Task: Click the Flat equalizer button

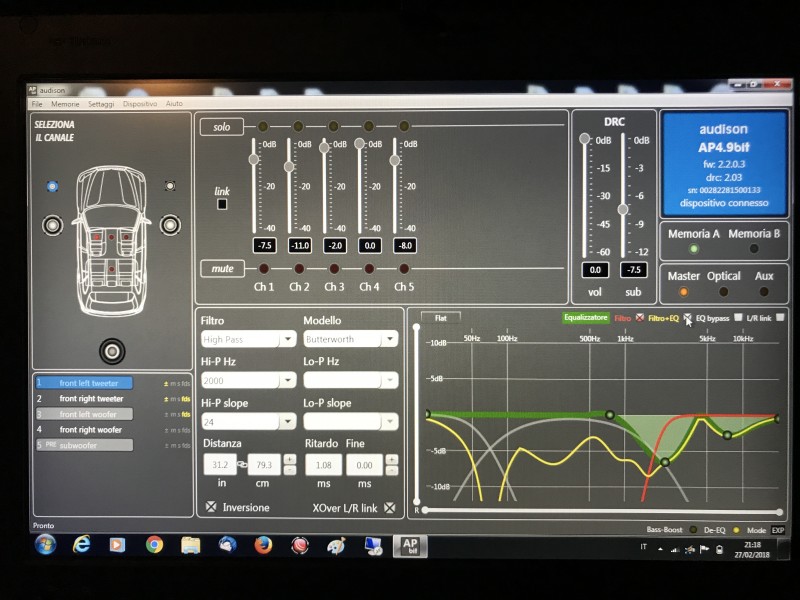Action: 441,318
